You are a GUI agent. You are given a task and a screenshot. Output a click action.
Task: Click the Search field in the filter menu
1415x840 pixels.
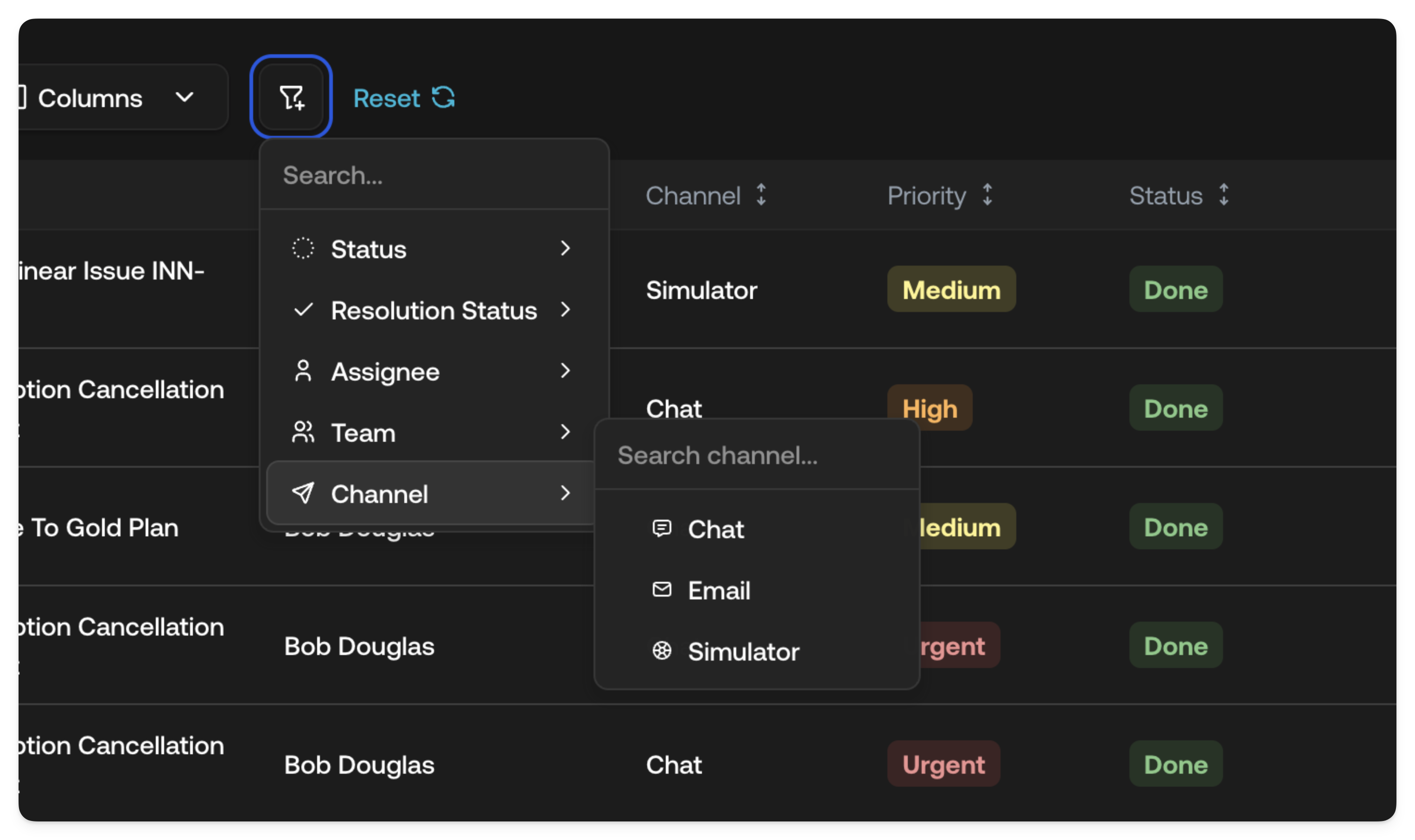coord(434,176)
